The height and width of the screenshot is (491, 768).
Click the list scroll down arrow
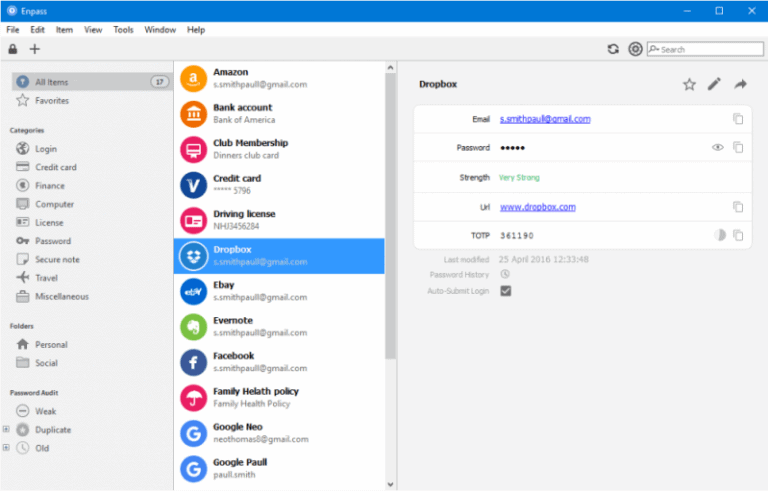click(x=390, y=485)
